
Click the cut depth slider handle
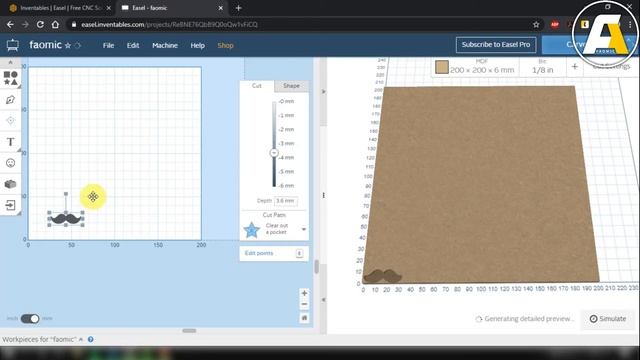tap(274, 153)
